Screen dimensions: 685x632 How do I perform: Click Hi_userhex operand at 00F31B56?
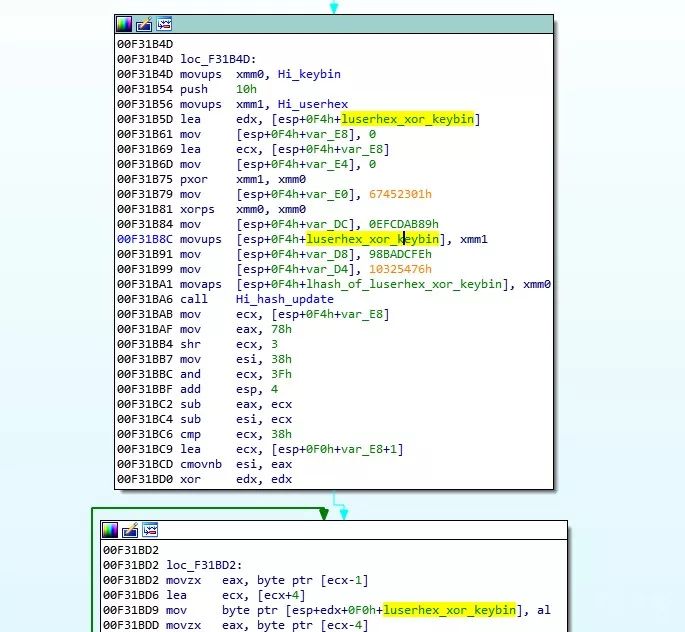313,104
